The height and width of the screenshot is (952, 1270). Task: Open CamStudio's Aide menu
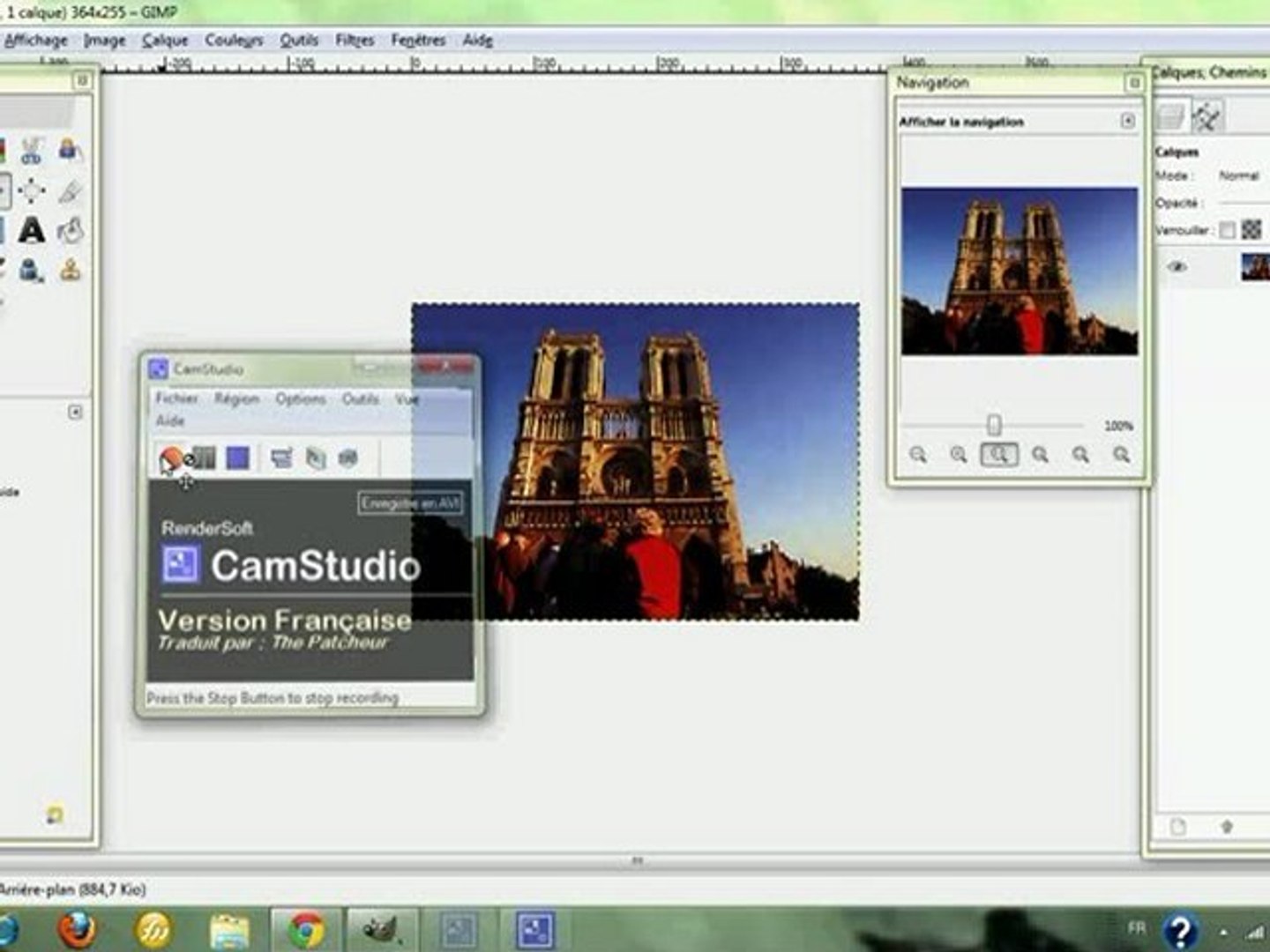pyautogui.click(x=169, y=420)
